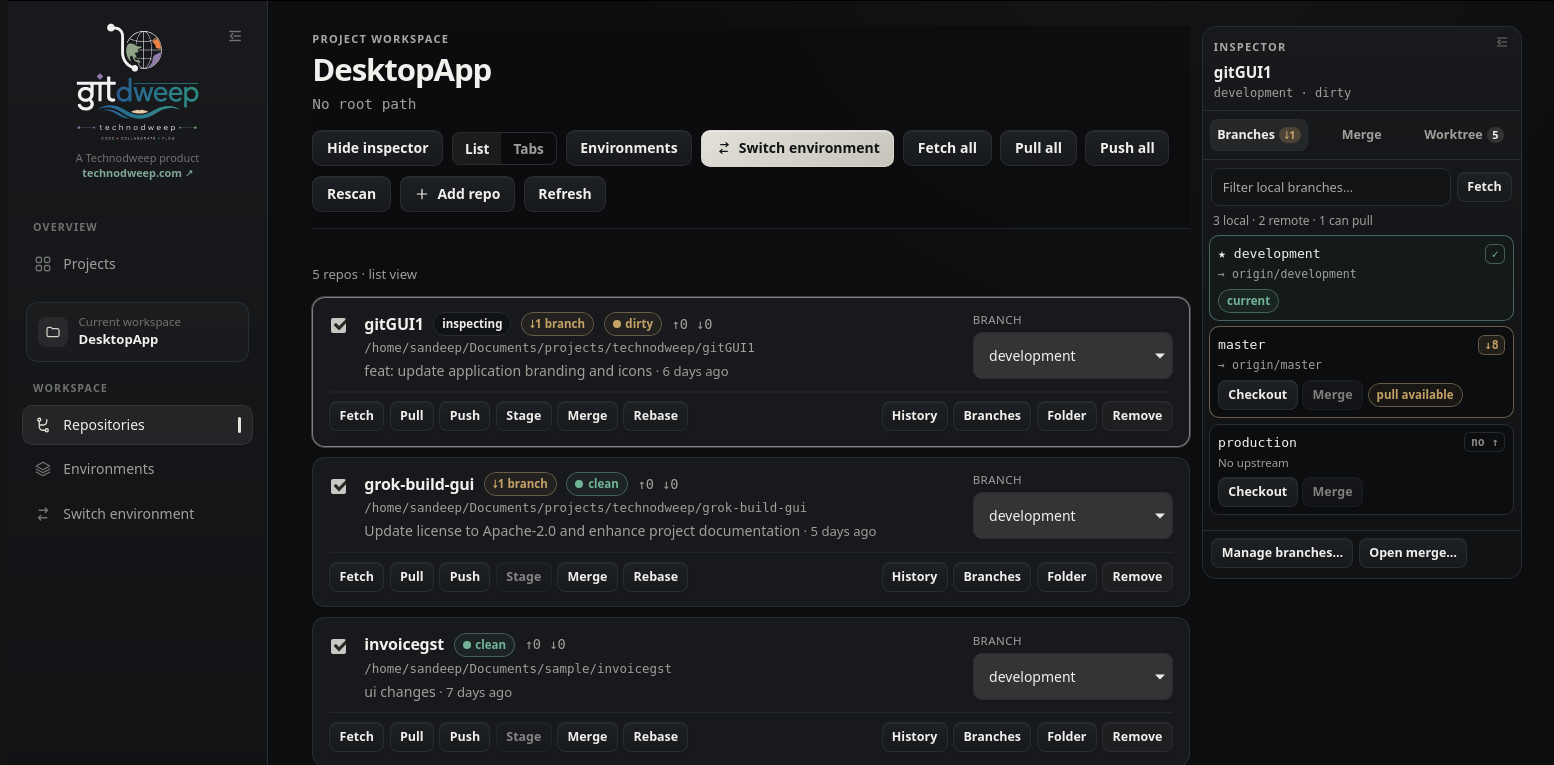Image resolution: width=1554 pixels, height=765 pixels.
Task: Toggle the gitGUI1 repo checkbox
Action: pos(339,325)
